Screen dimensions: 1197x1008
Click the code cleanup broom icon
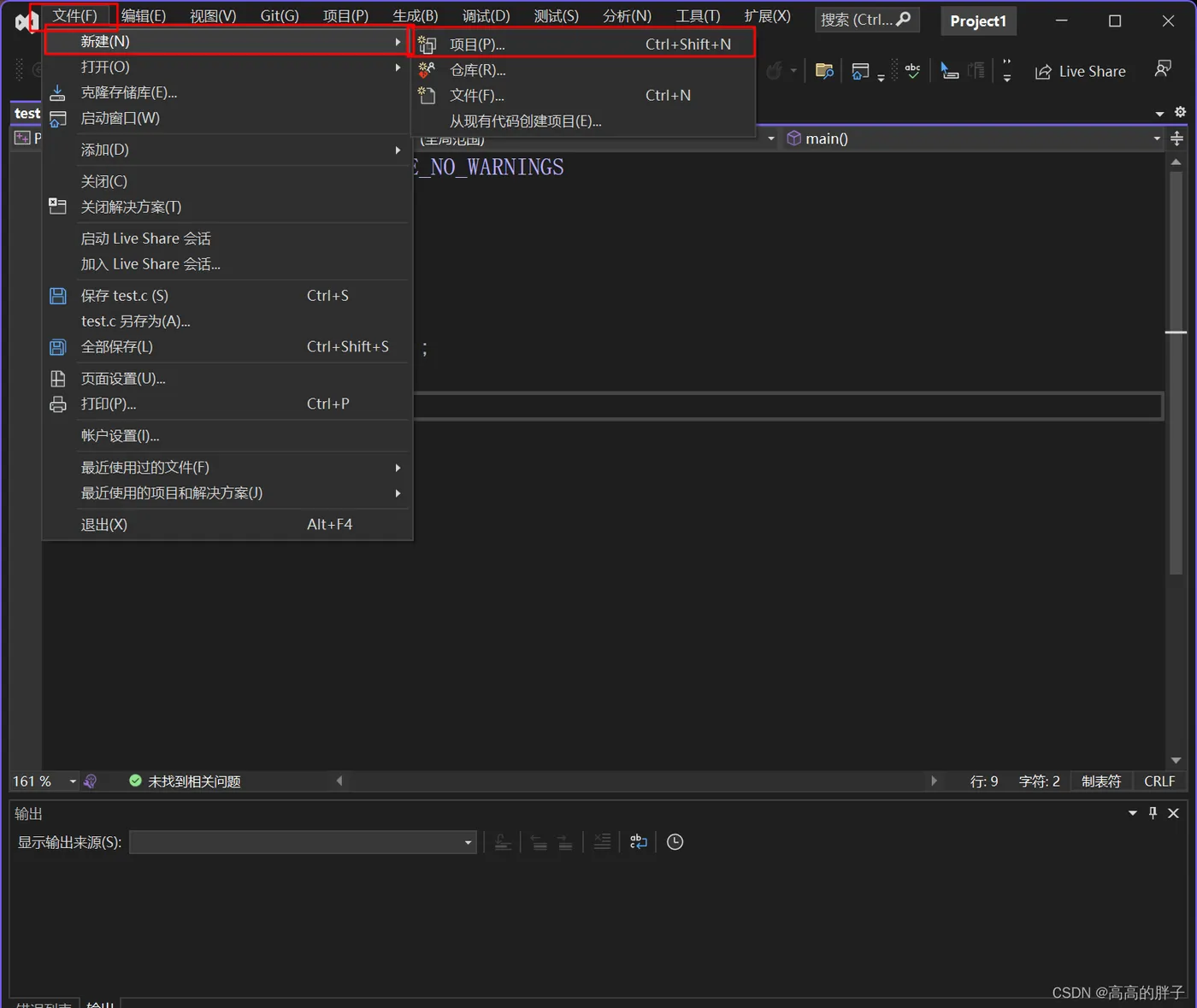90,781
